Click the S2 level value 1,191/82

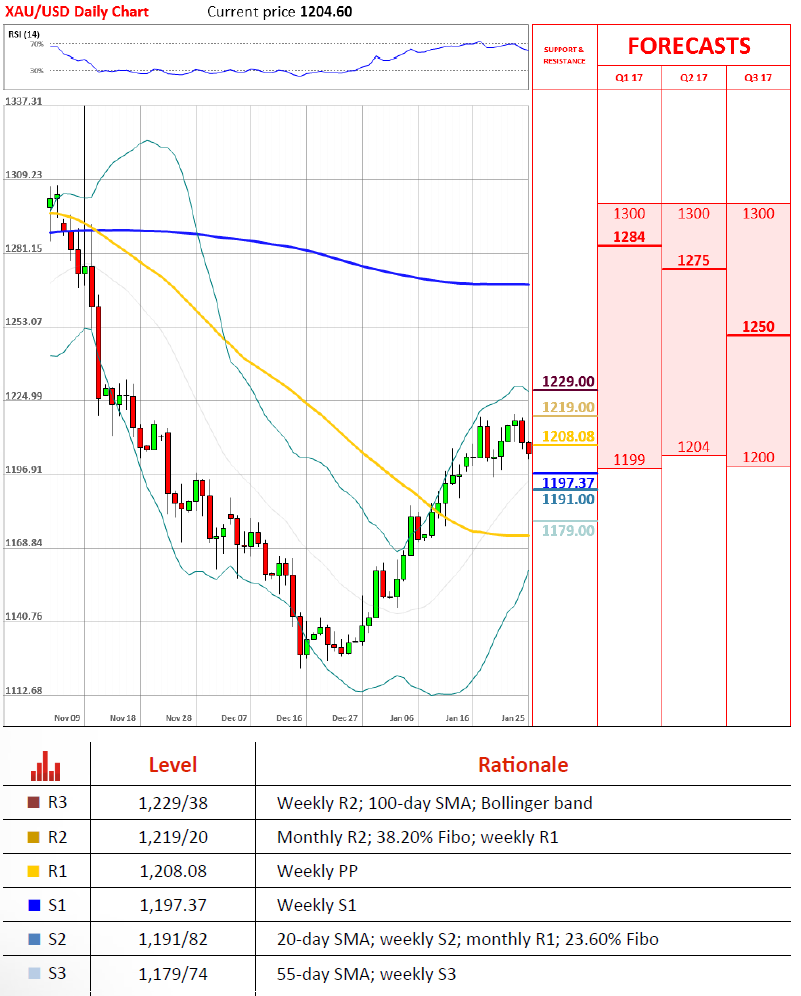click(x=173, y=939)
